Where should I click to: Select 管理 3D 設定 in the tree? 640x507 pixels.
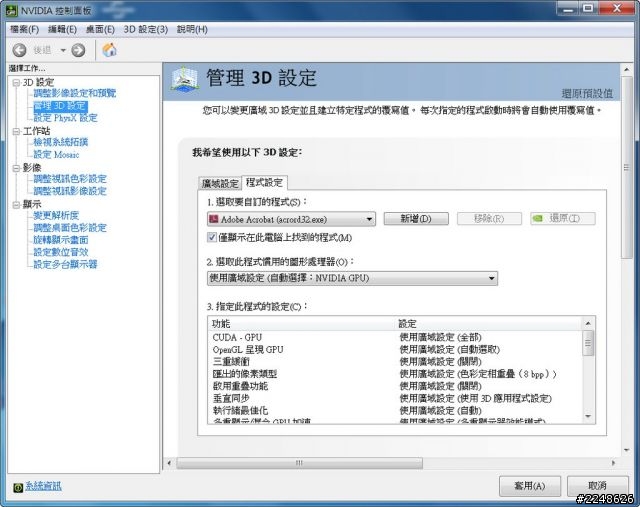[60, 106]
